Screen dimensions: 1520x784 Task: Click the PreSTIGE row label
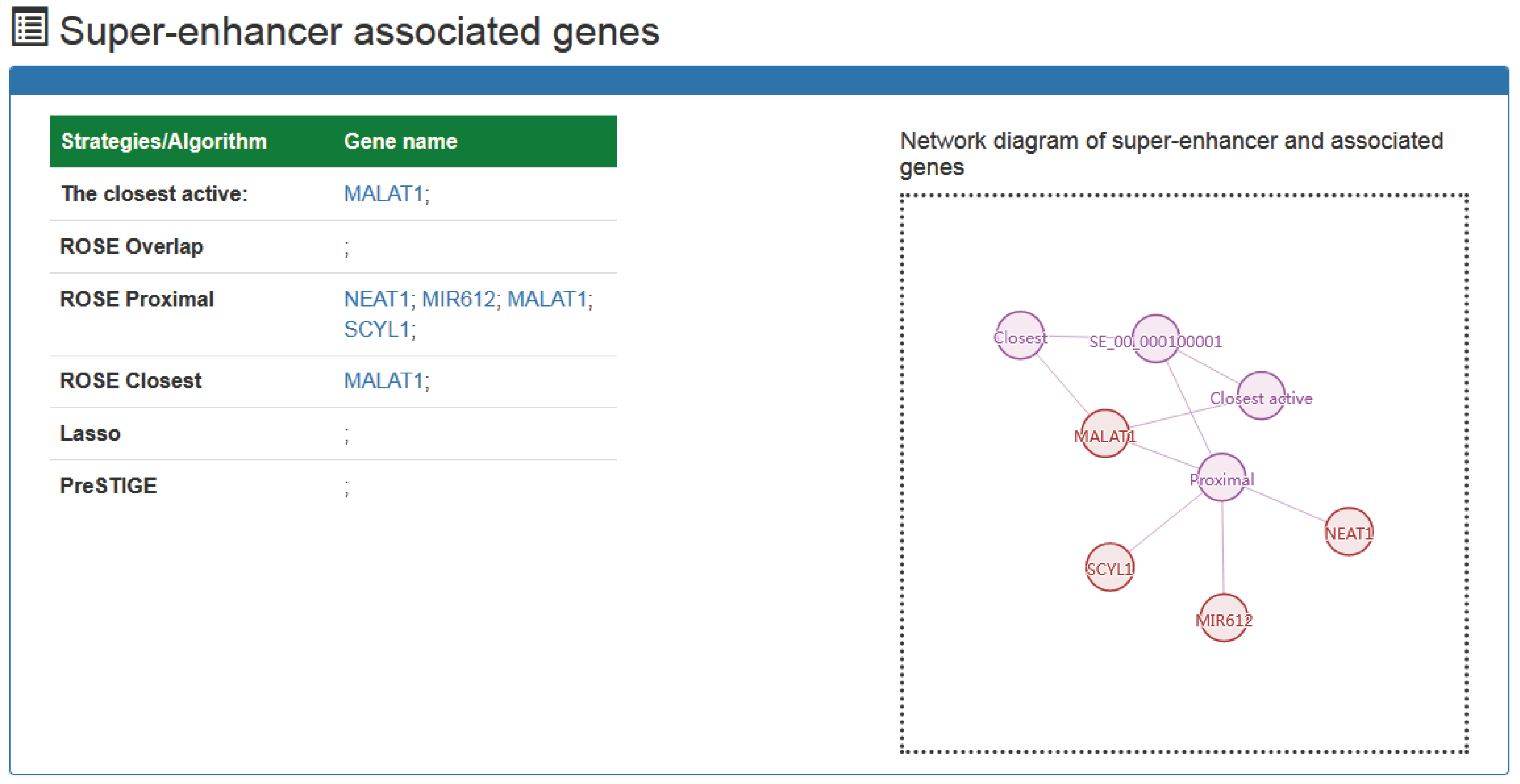point(109,485)
